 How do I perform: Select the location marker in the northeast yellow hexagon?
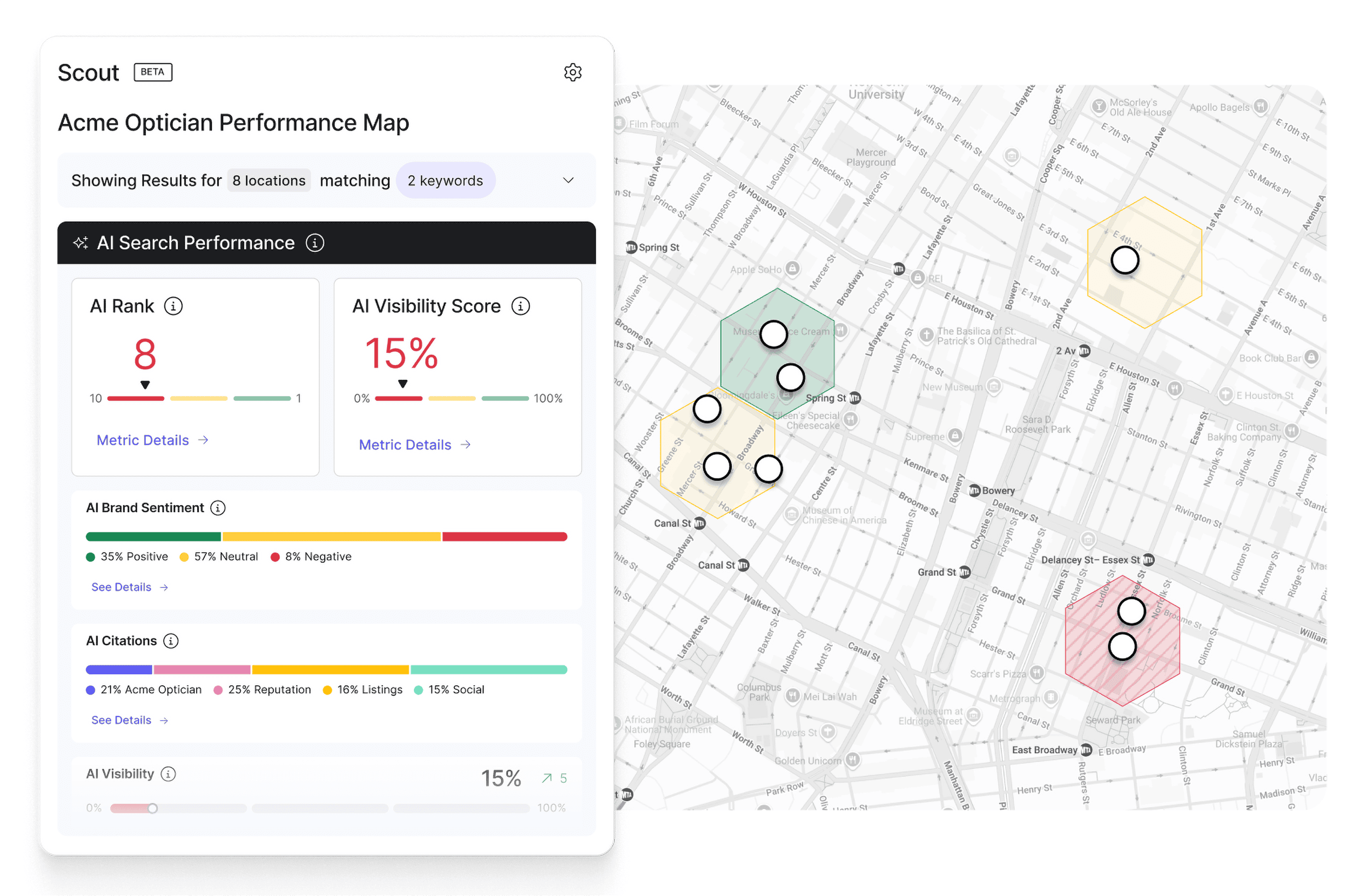1125,261
